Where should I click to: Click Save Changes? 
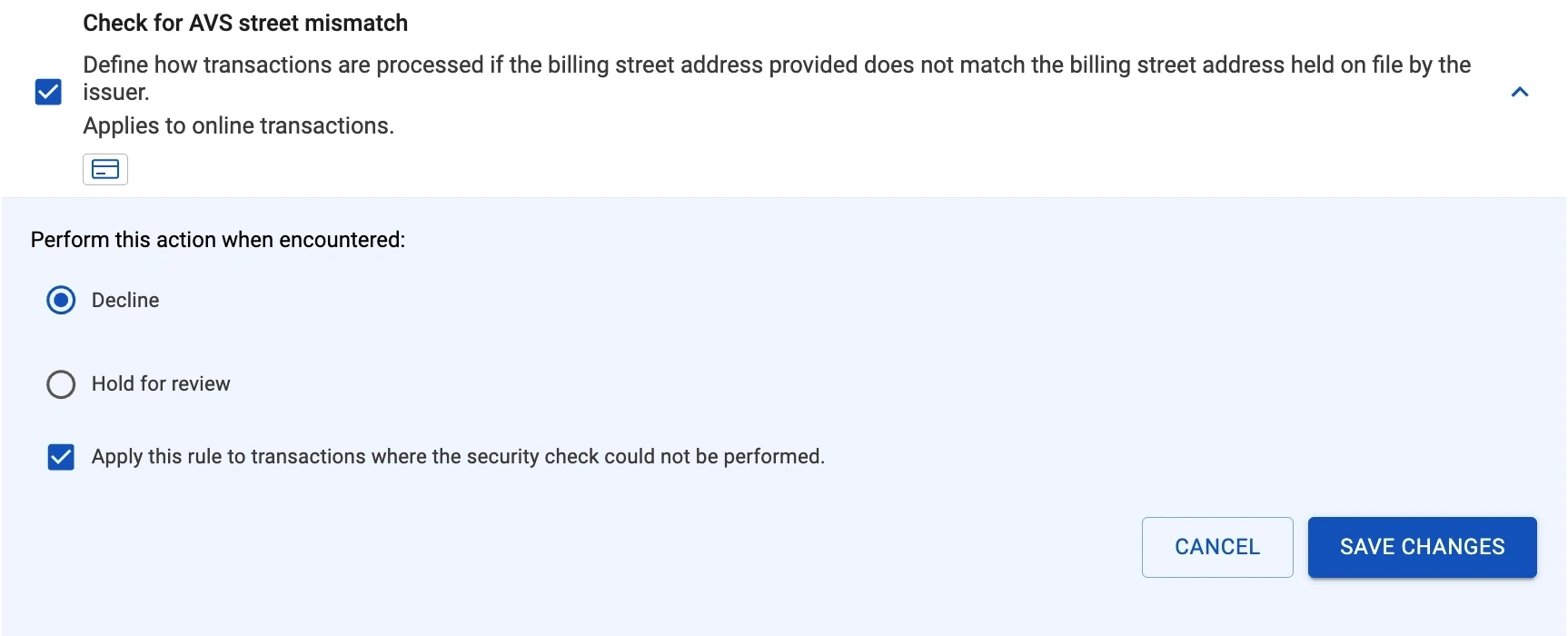pyautogui.click(x=1422, y=547)
